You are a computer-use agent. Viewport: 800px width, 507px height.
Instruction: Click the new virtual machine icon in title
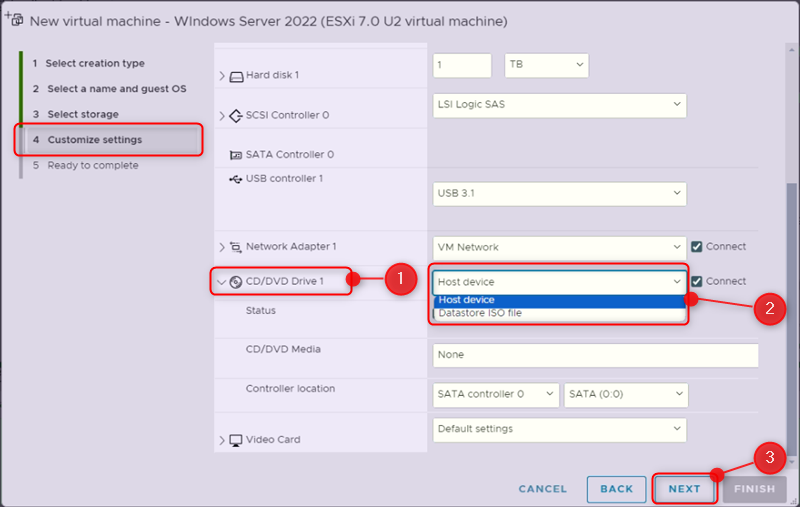click(x=15, y=19)
